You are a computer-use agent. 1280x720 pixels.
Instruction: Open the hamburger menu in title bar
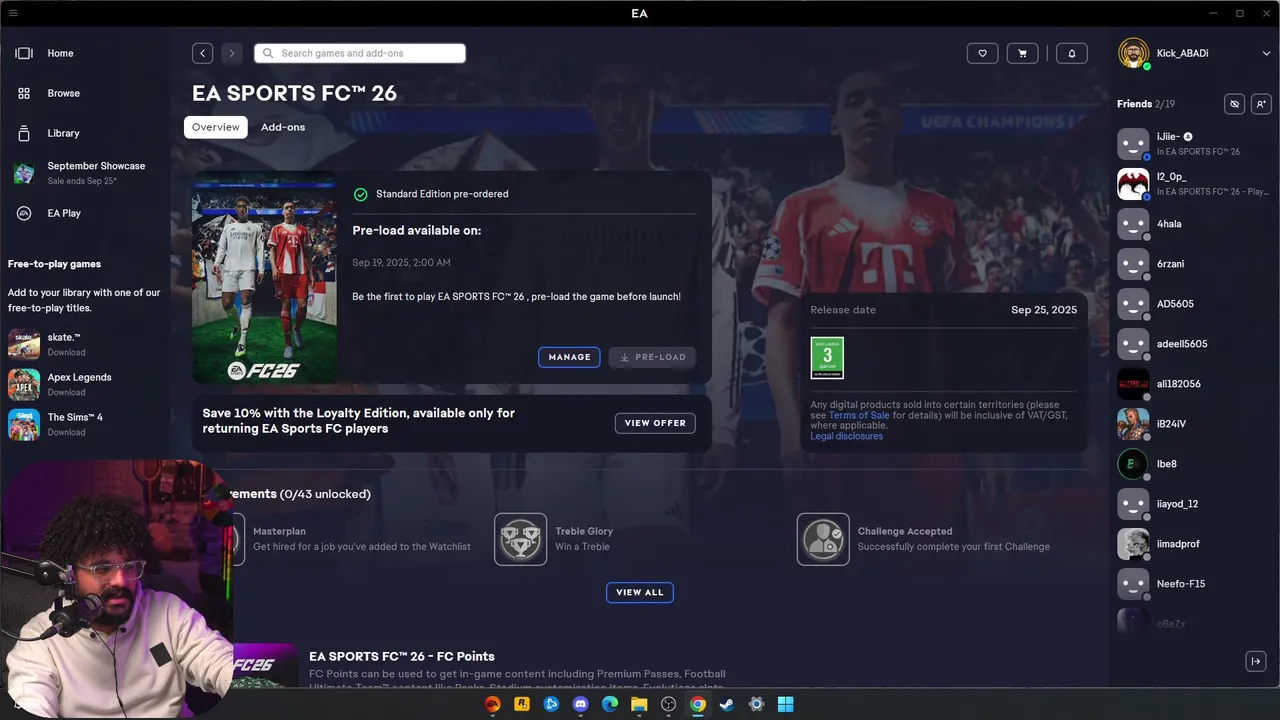(13, 13)
